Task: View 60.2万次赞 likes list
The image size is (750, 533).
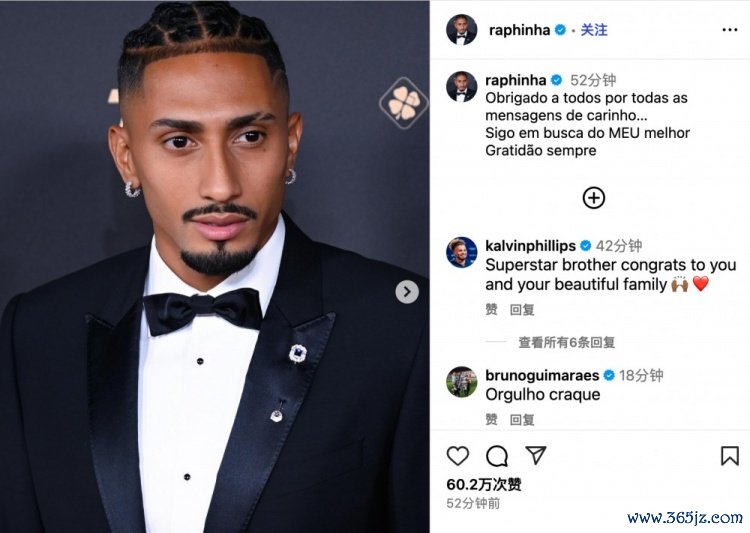Action: [x=484, y=485]
